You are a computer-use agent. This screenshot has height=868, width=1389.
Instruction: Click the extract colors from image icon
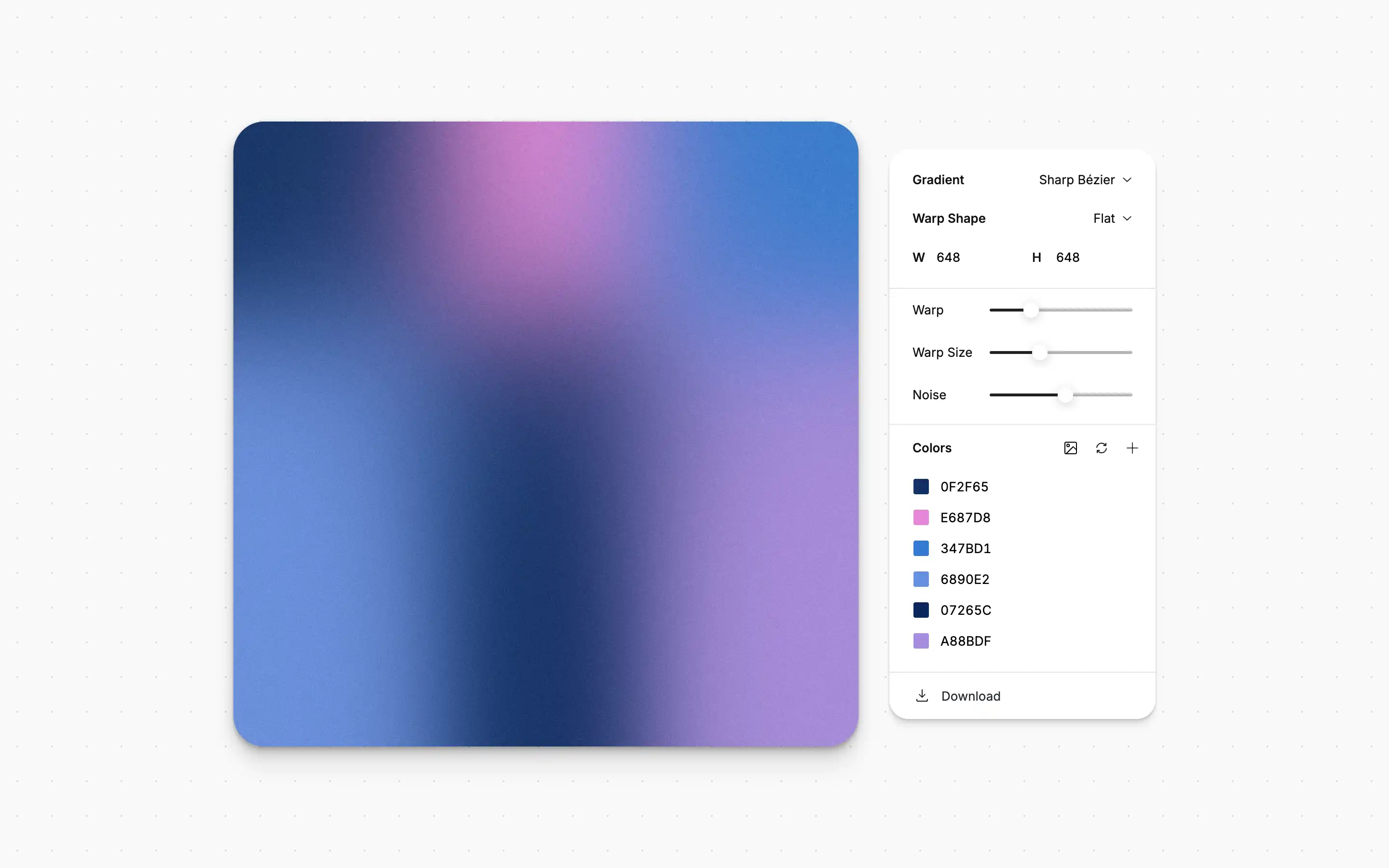pyautogui.click(x=1071, y=448)
